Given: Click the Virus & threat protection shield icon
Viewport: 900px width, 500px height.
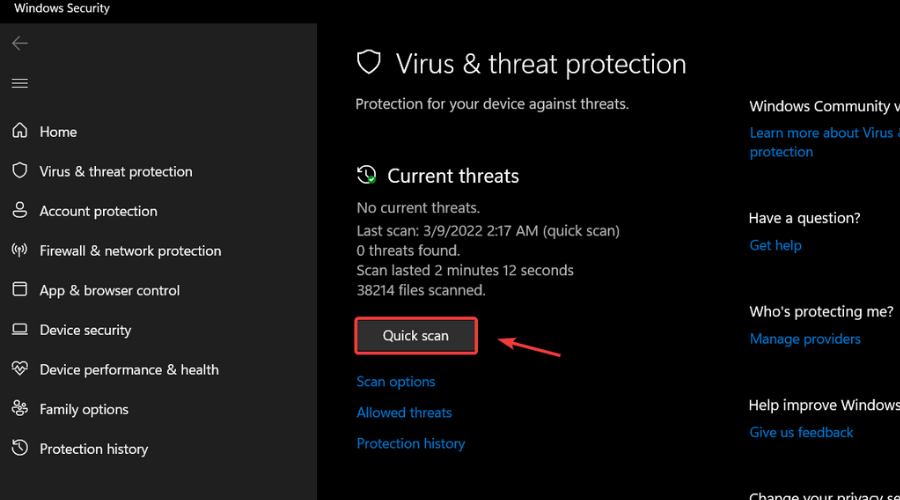Looking at the screenshot, I should click(20, 171).
